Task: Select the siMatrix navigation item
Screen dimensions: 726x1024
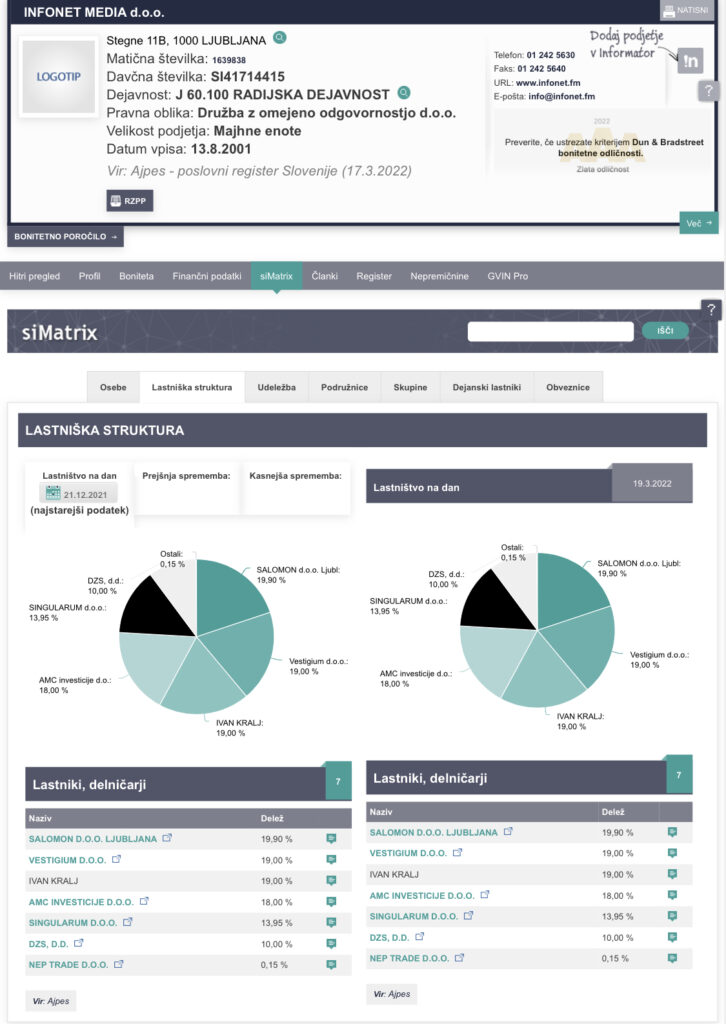Action: (276, 276)
